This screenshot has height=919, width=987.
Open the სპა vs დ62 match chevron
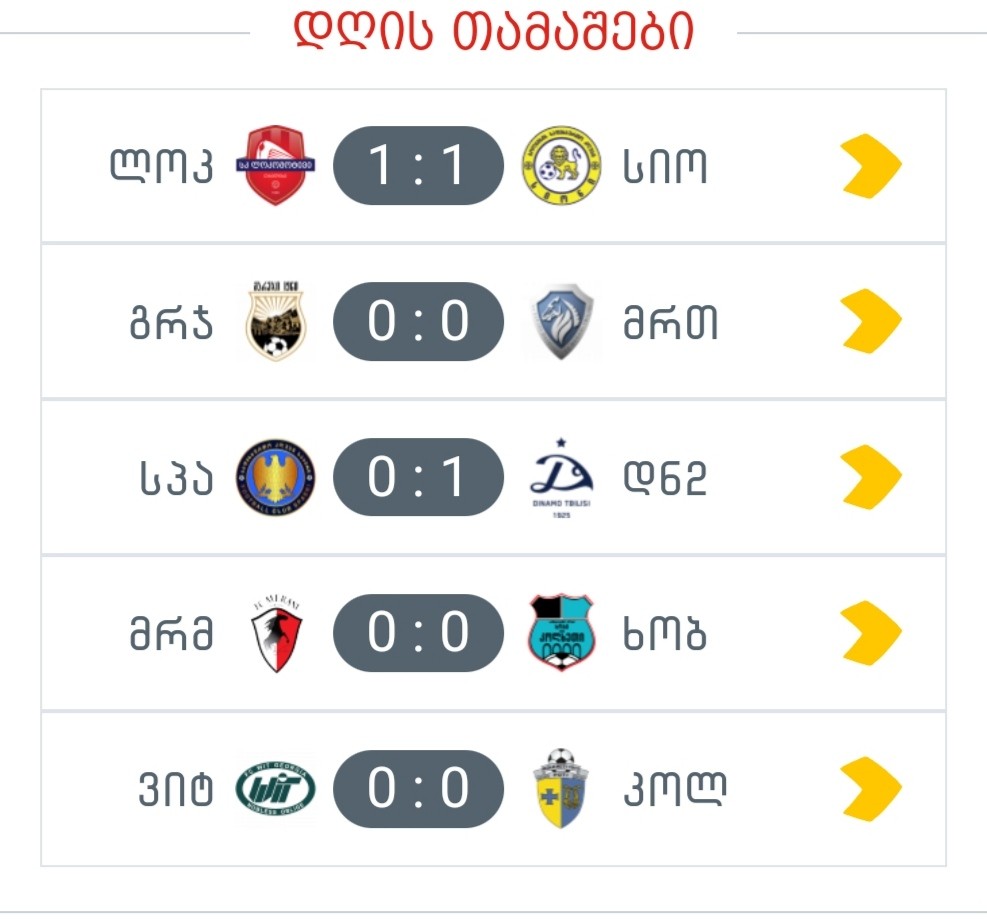point(871,476)
